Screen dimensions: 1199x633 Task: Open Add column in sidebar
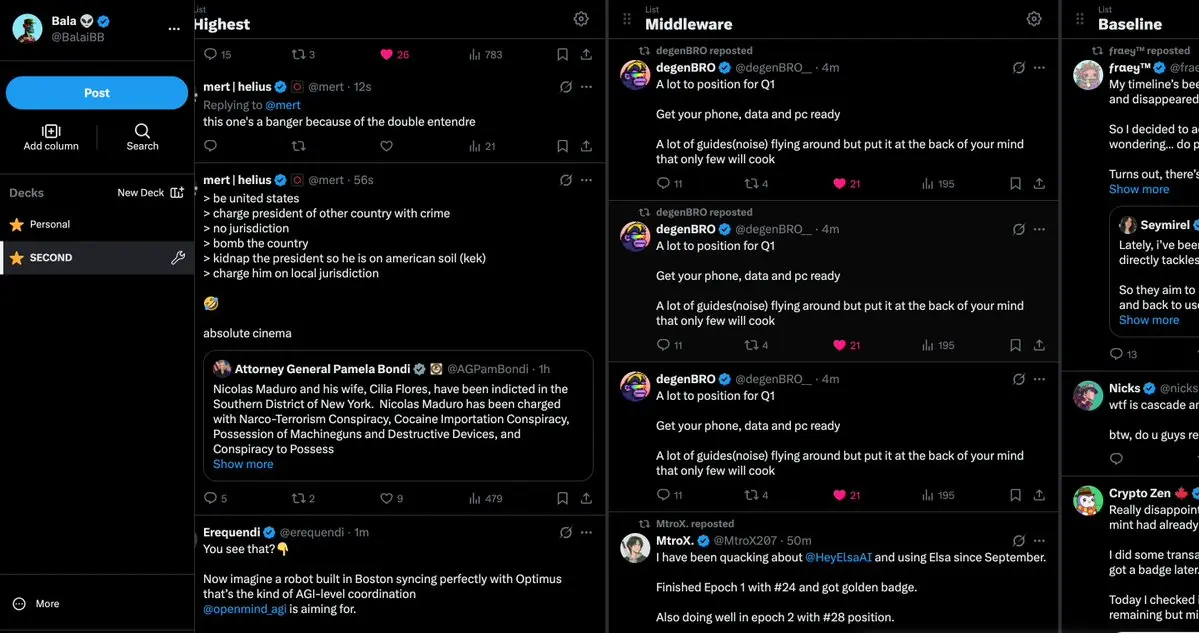click(51, 137)
